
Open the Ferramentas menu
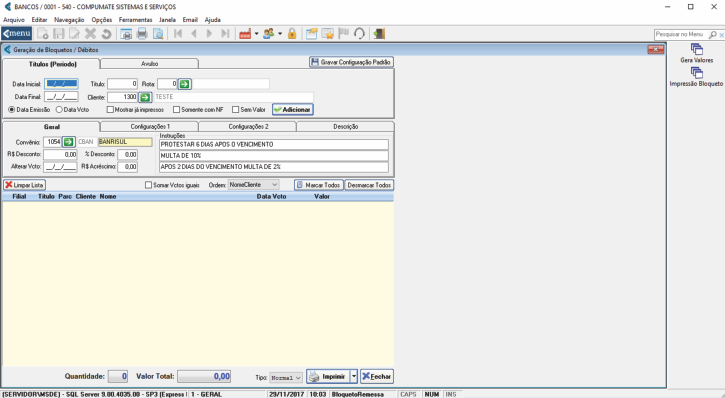(135, 20)
